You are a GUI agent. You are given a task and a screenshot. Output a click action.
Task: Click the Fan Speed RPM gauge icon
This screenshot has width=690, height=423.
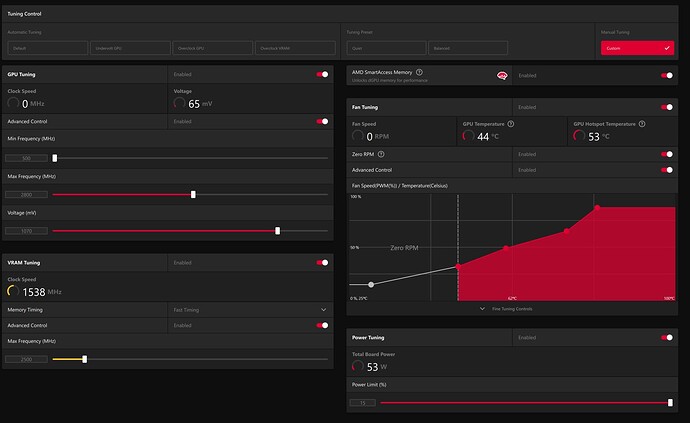(358, 136)
